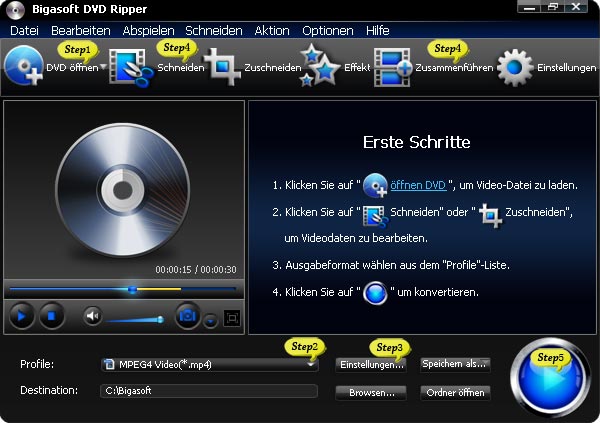The height and width of the screenshot is (423, 600).
Task: Take a snapshot with the camera icon
Action: [x=187, y=316]
